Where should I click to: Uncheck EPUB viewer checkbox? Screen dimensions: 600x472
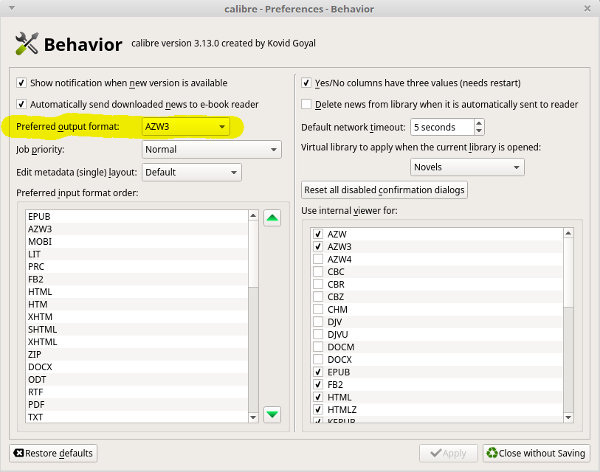point(318,372)
